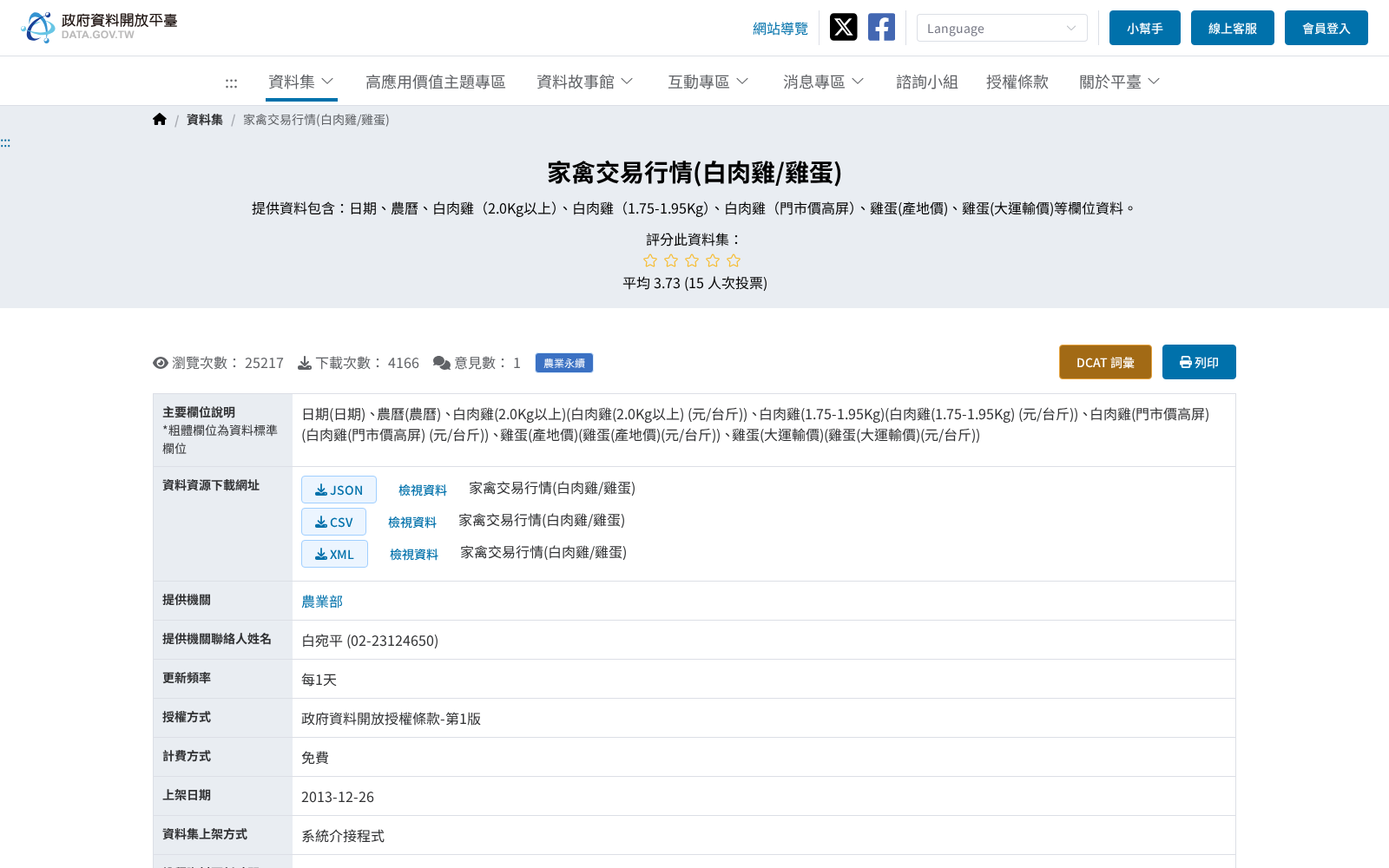Image resolution: width=1389 pixels, height=868 pixels.
Task: Click the page title 家禽交易行情(白肉雞/雞蛋)
Action: [694, 173]
